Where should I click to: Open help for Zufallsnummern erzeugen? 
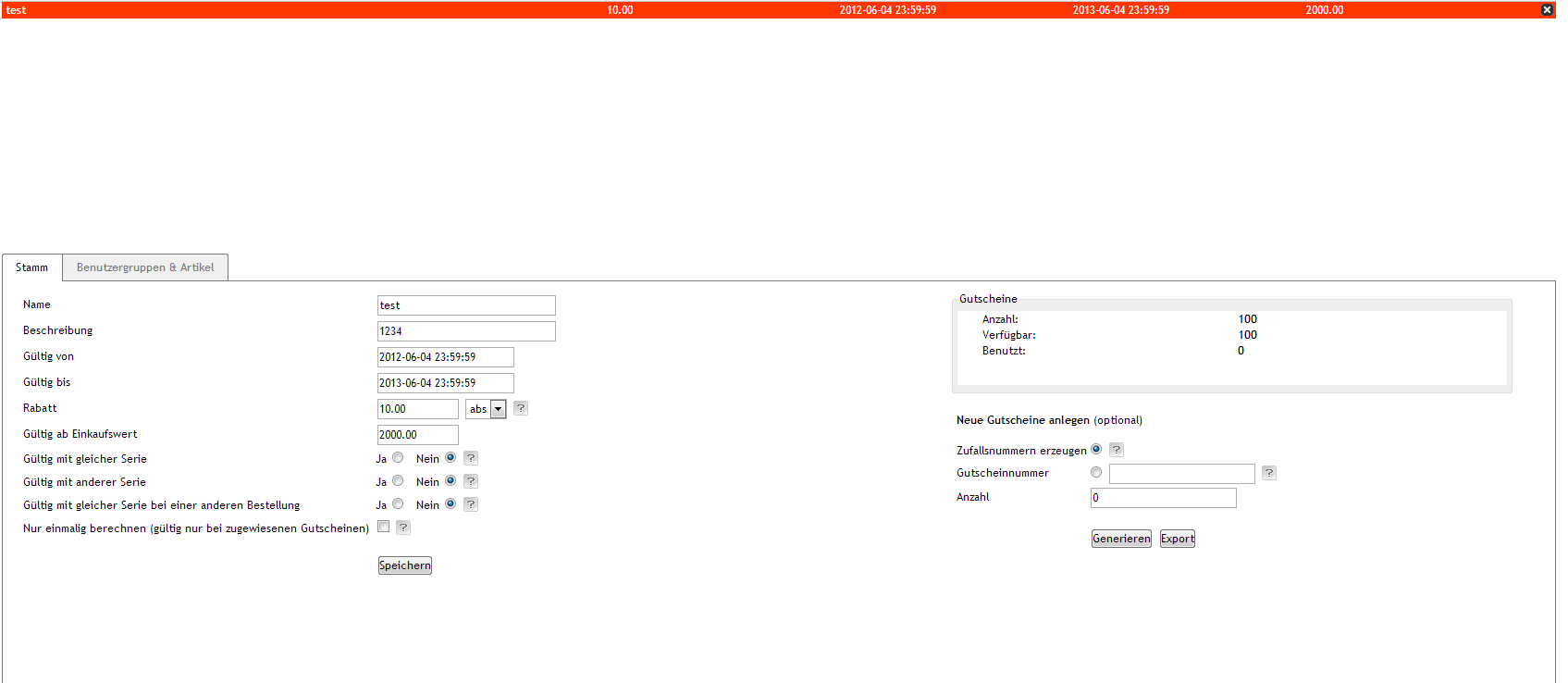pyautogui.click(x=1117, y=450)
